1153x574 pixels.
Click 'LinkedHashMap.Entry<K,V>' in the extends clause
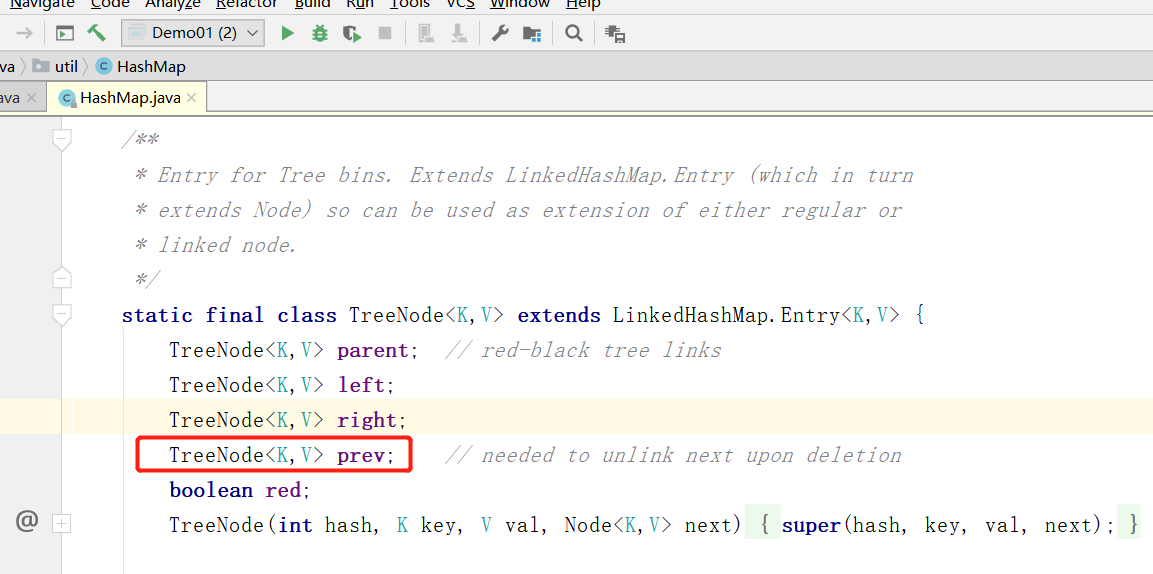click(x=756, y=315)
